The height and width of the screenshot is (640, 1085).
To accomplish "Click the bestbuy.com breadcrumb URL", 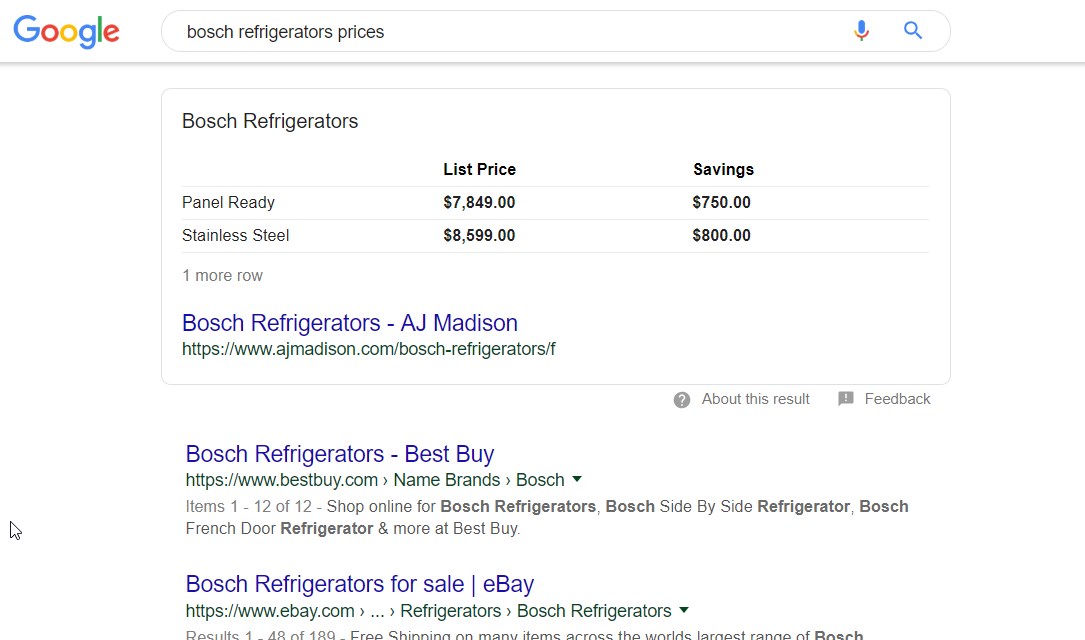I will tap(375, 480).
